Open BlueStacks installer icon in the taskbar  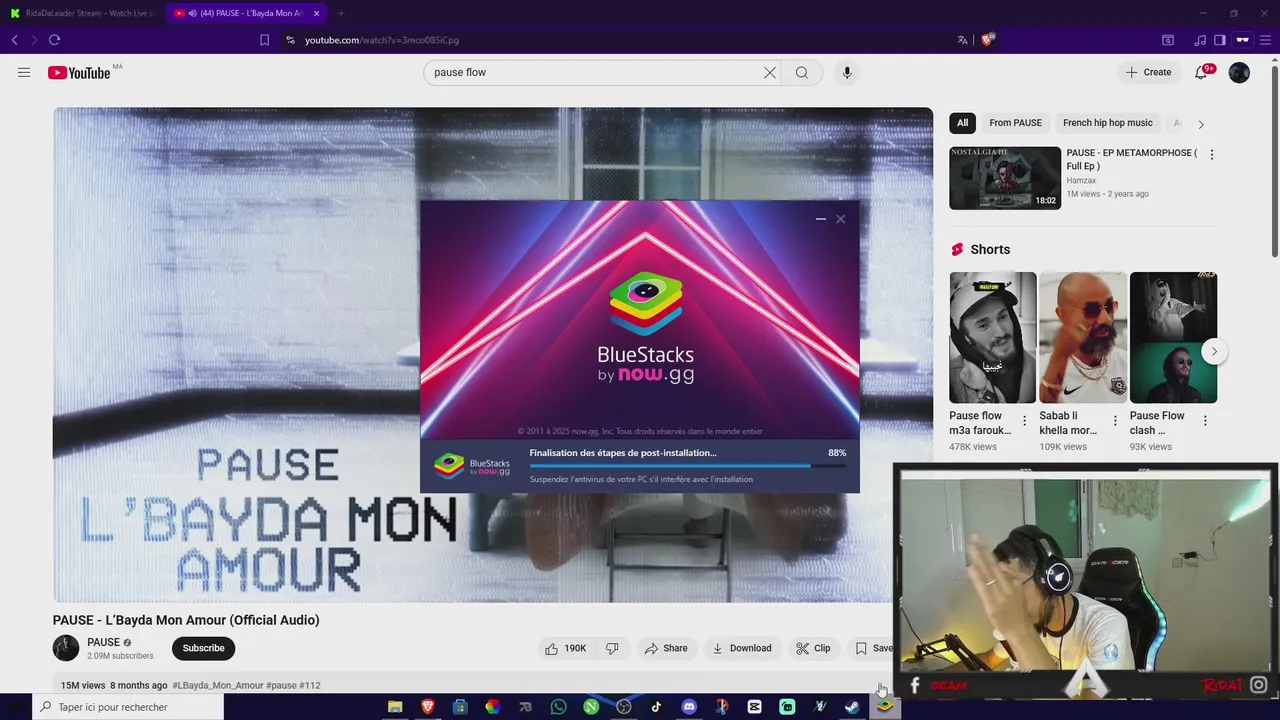[x=885, y=707]
